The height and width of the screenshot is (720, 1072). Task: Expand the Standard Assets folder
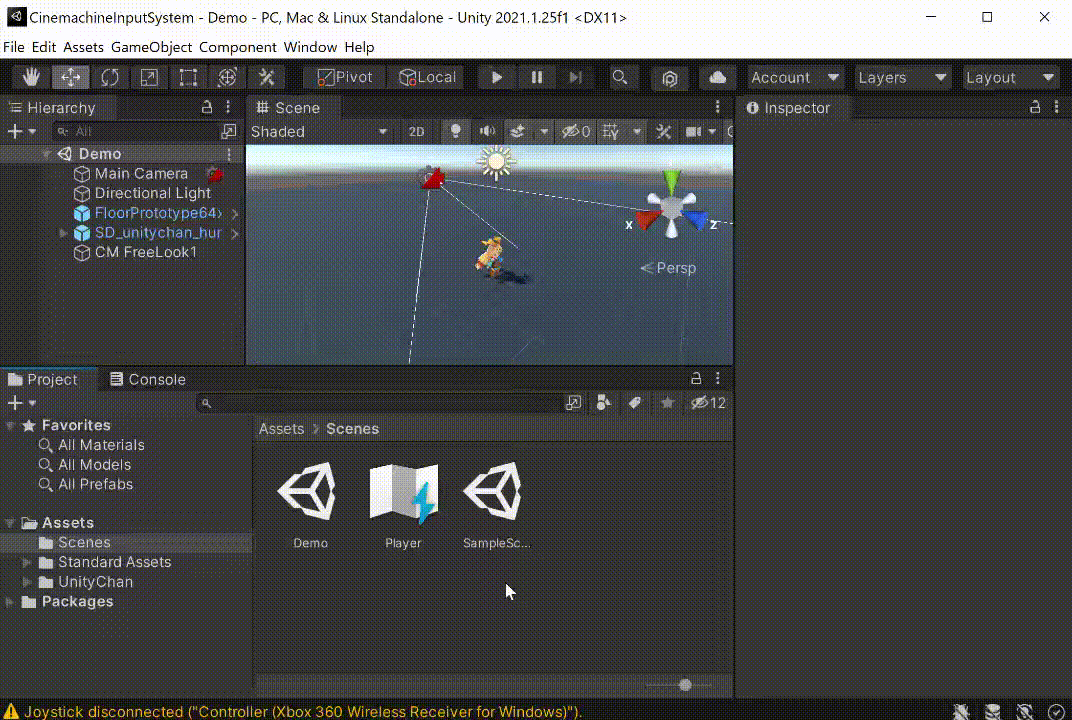pyautogui.click(x=27, y=562)
